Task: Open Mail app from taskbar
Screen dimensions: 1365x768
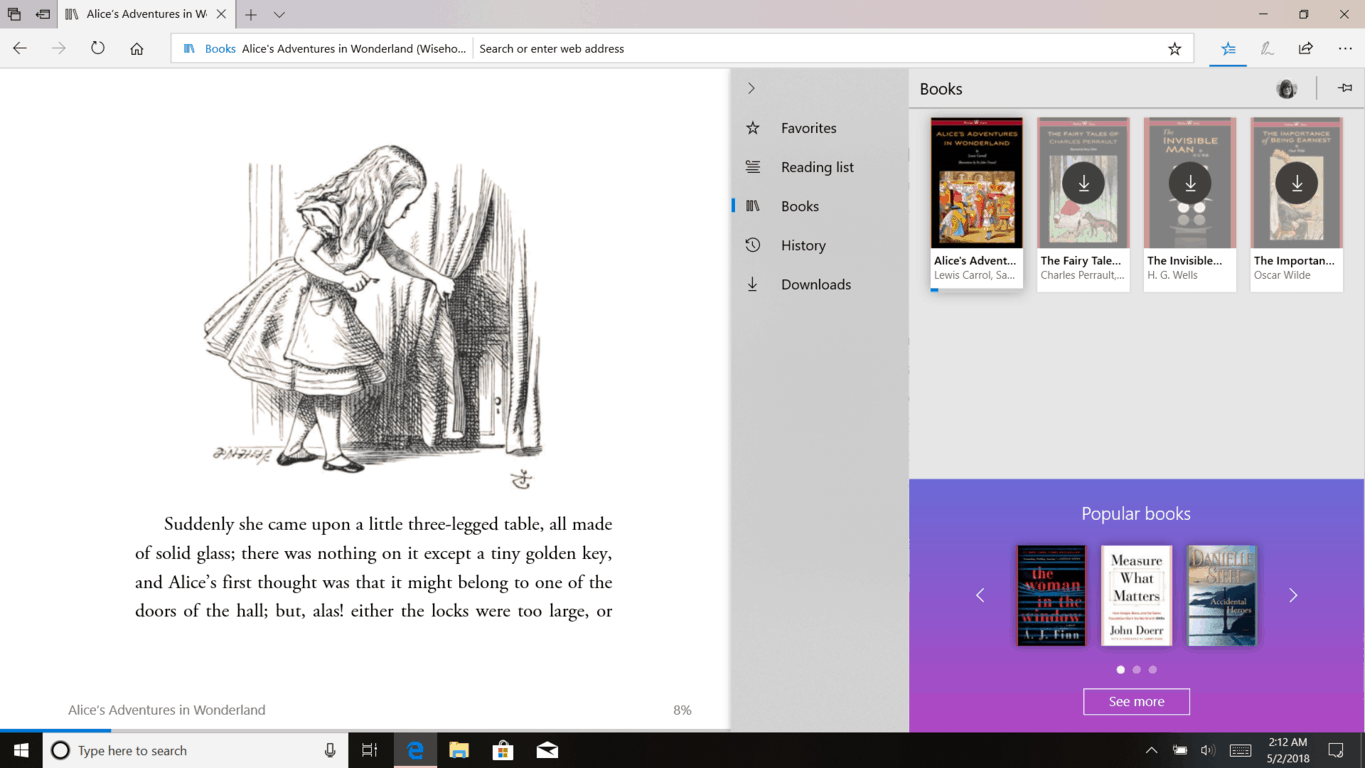Action: pyautogui.click(x=547, y=750)
